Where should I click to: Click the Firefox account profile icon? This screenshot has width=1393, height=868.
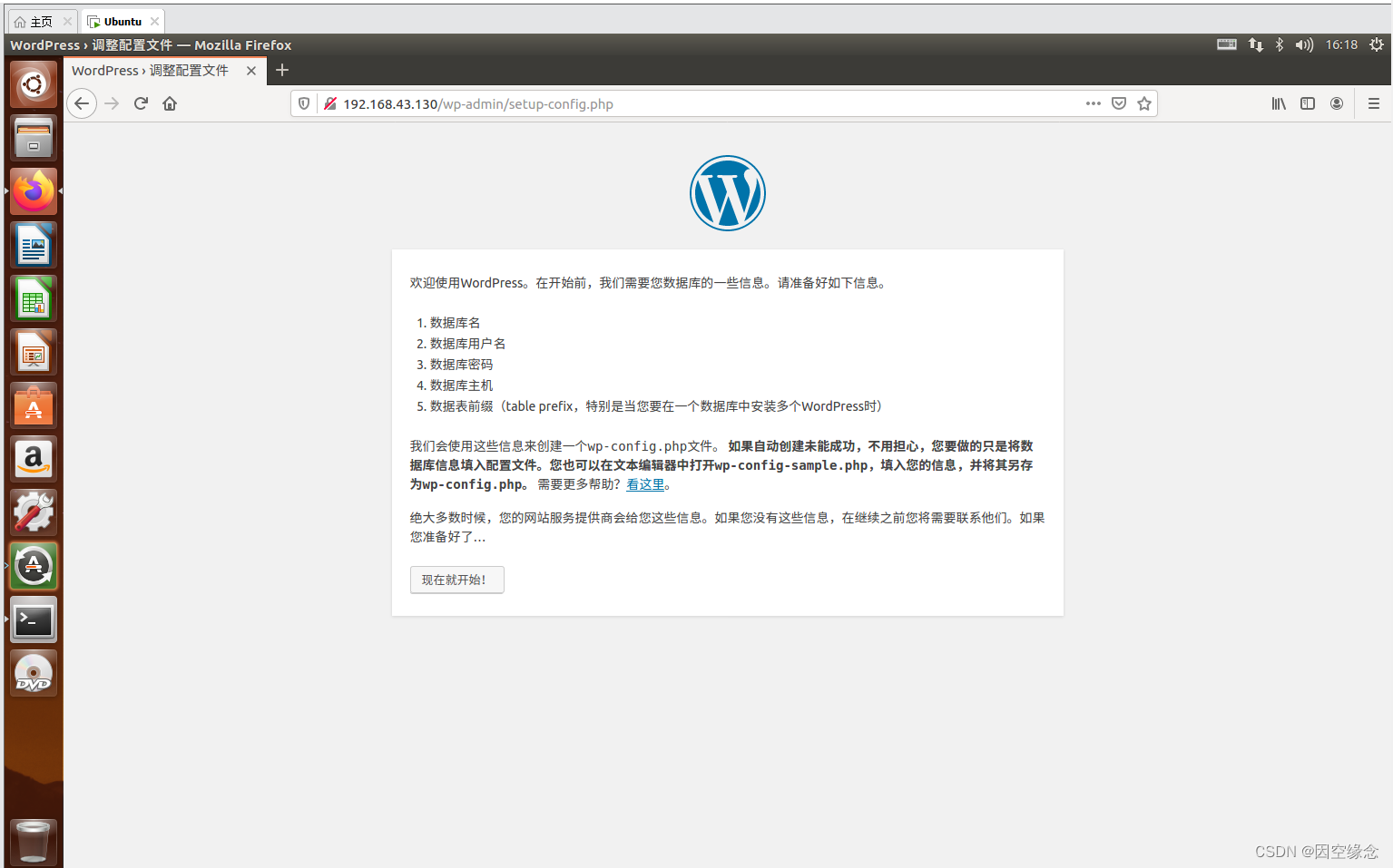pyautogui.click(x=1336, y=103)
